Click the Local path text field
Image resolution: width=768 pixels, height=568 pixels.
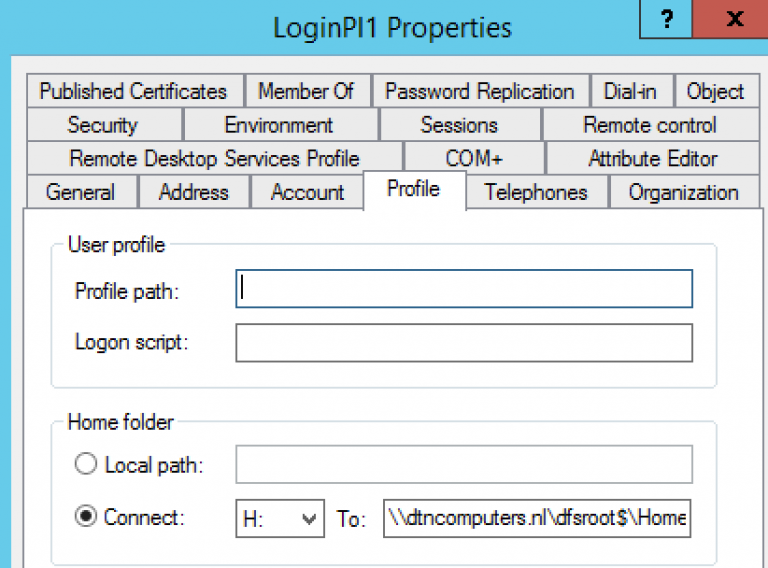[x=464, y=465]
